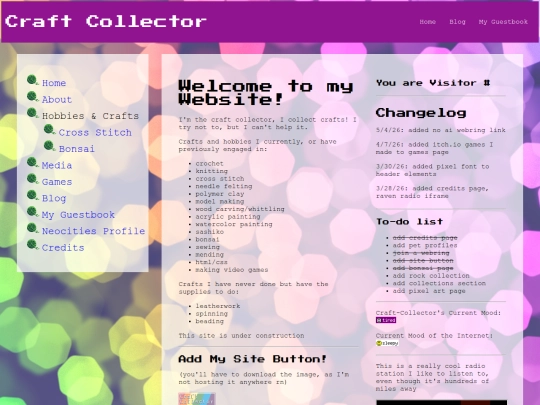Screen dimensions: 540x405
Task: Click the changelog entry dated 5/4/26
Action: point(441,130)
